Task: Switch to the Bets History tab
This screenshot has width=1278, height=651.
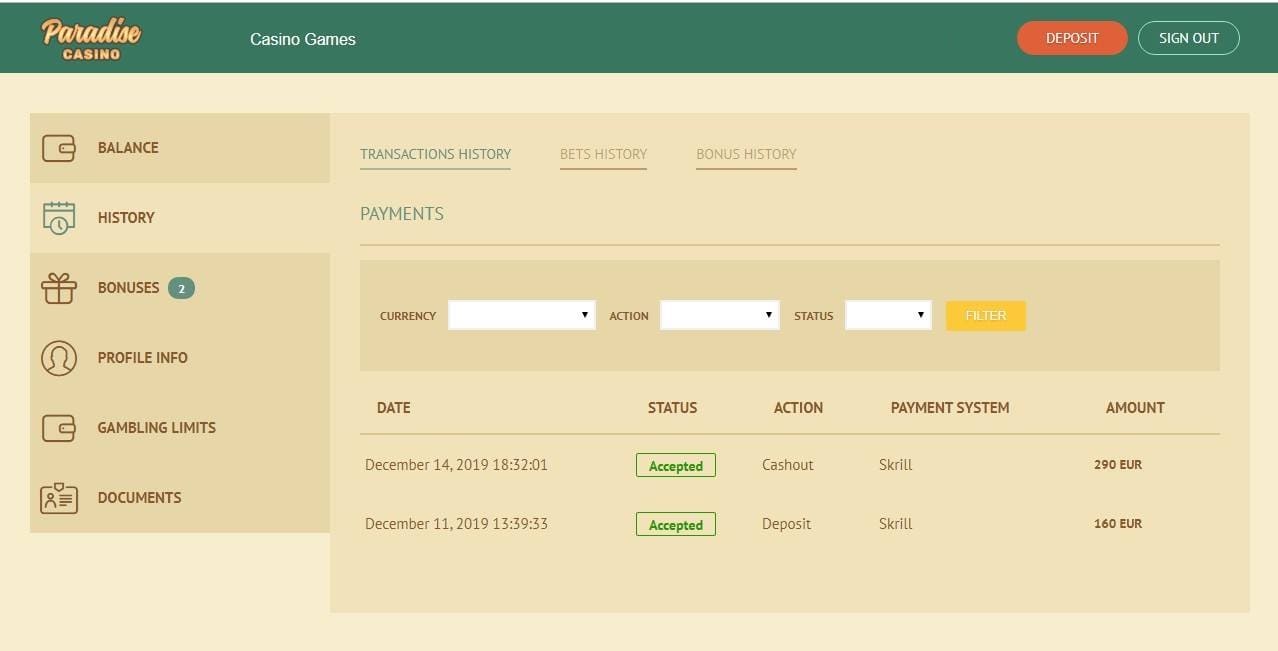Action: 603,154
